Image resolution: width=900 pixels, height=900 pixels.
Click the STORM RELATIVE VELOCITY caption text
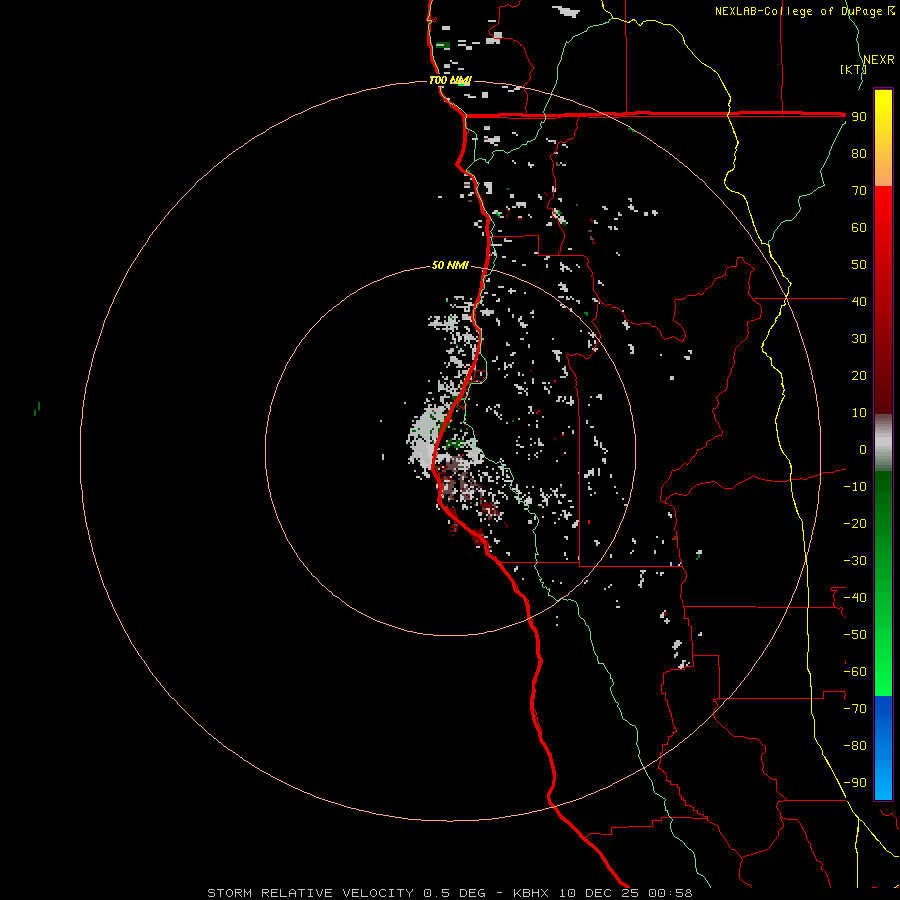click(310, 893)
